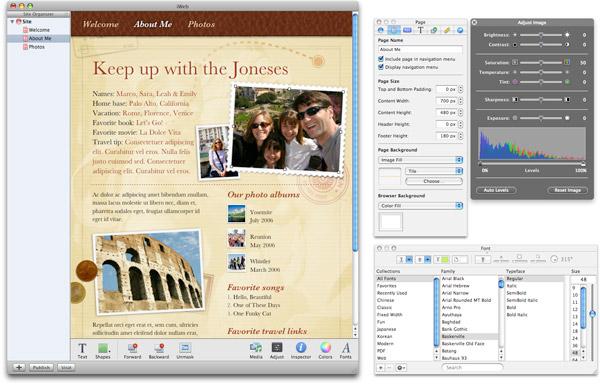Adjust the Saturation slider

coord(541,62)
